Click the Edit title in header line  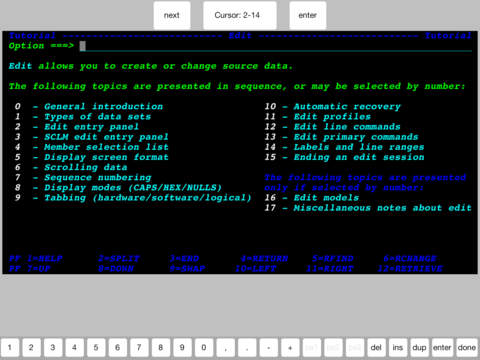coord(240,36)
